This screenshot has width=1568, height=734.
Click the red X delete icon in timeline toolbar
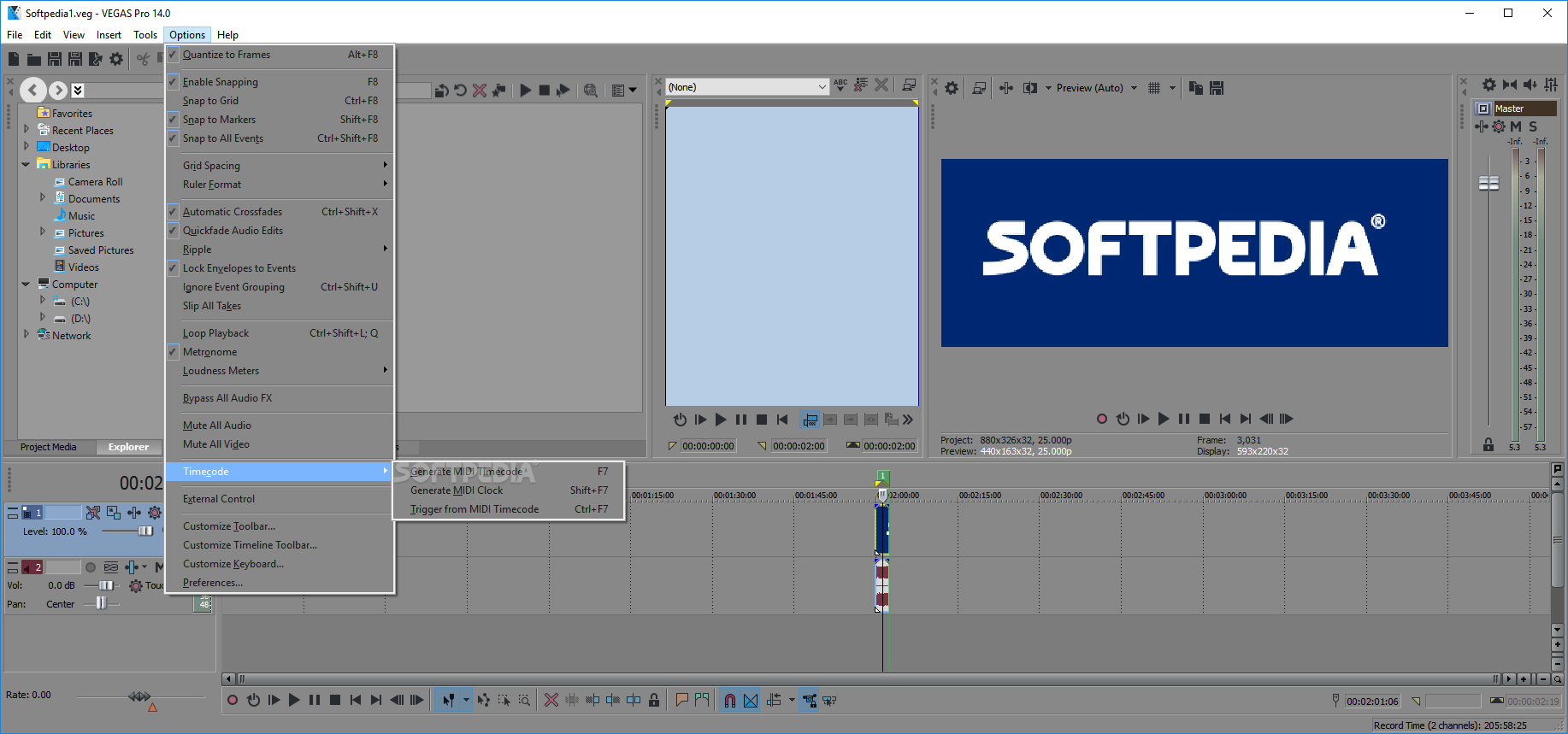click(551, 701)
